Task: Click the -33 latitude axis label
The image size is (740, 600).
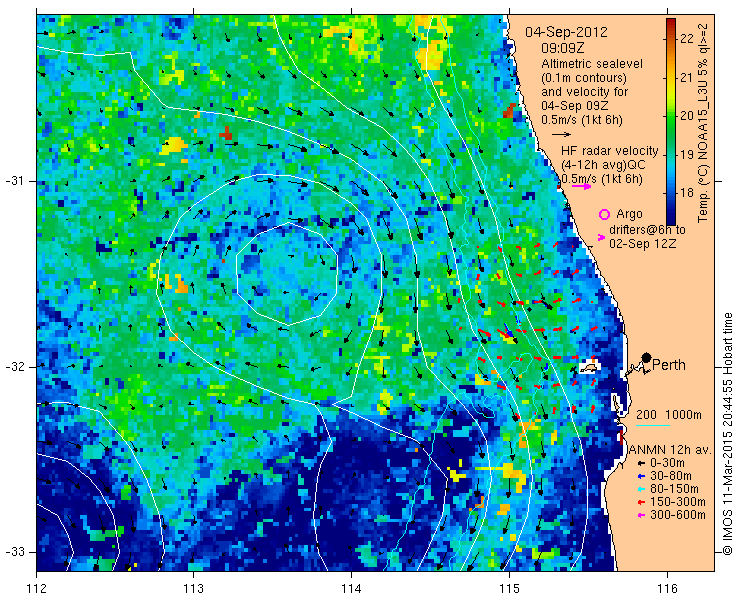Action: [x=14, y=552]
